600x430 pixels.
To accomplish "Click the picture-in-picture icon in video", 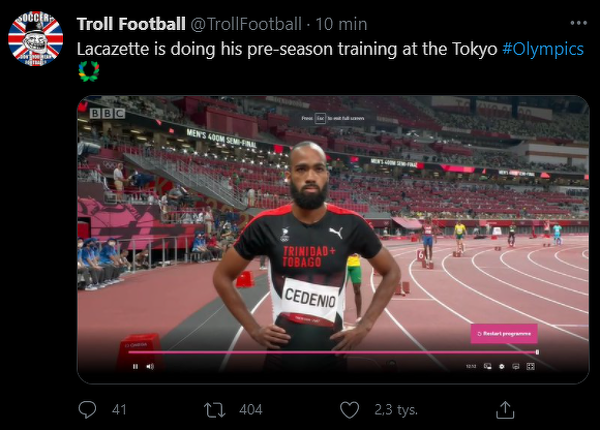I will 487,366.
